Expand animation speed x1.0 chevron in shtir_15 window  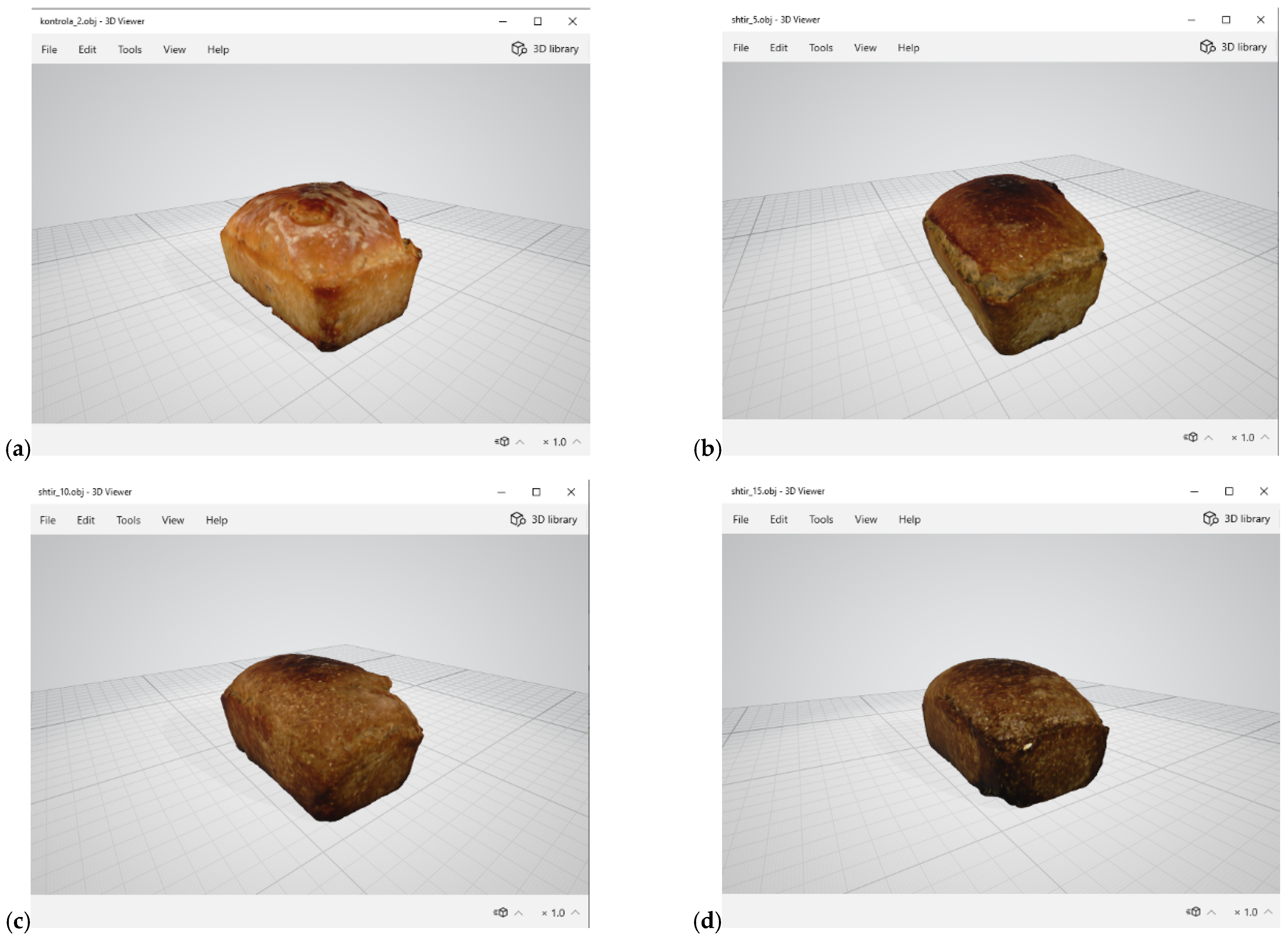(1268, 912)
